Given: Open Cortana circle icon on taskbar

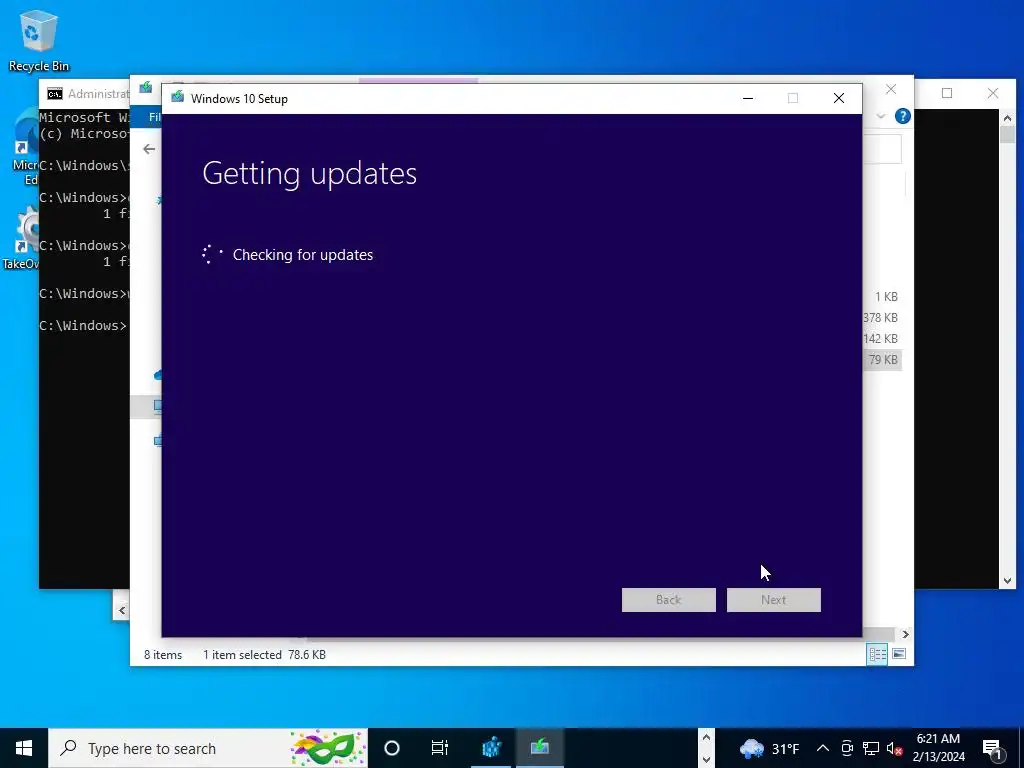Looking at the screenshot, I should pos(392,748).
